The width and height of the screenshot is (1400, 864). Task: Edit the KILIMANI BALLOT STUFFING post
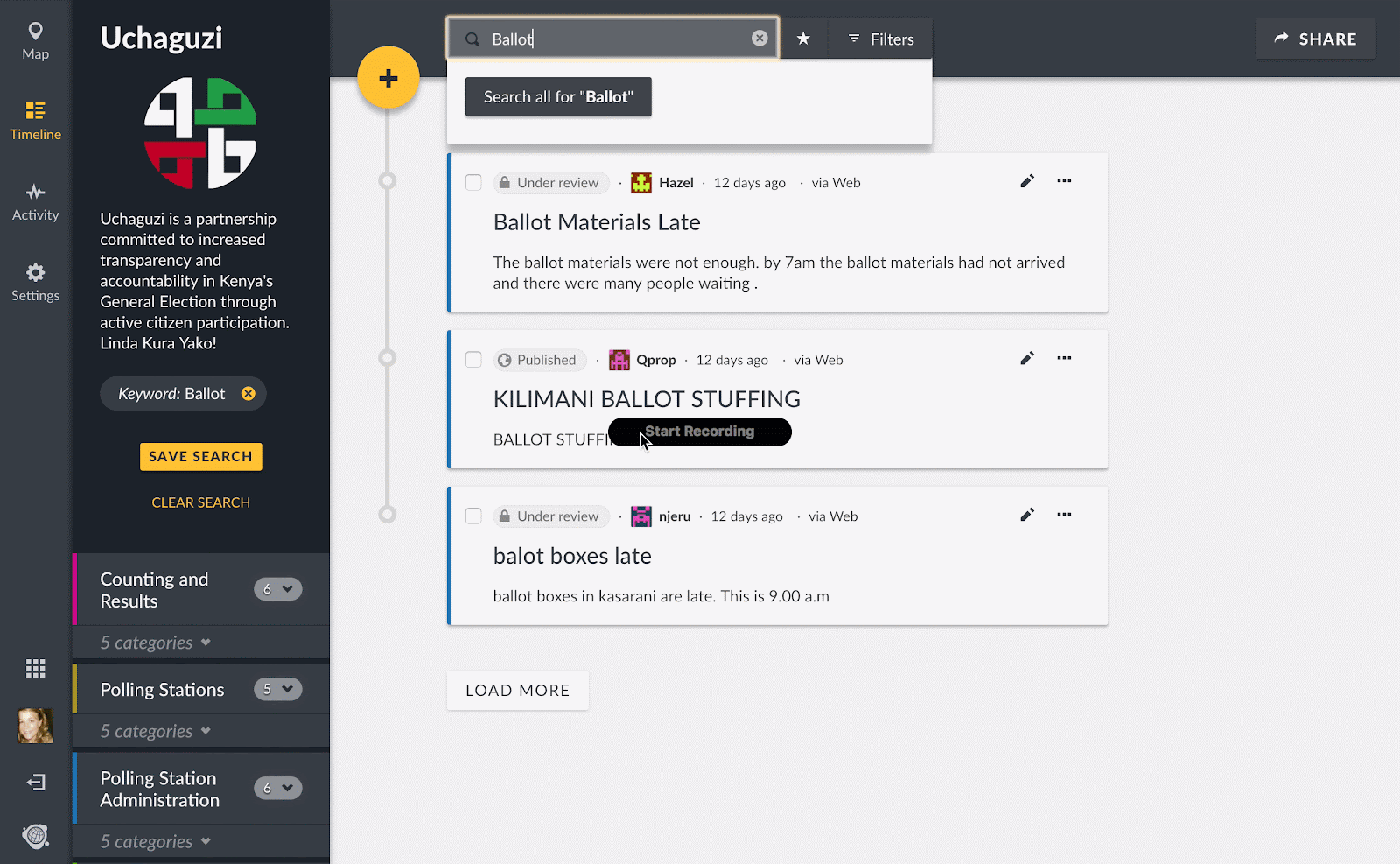coord(1027,358)
